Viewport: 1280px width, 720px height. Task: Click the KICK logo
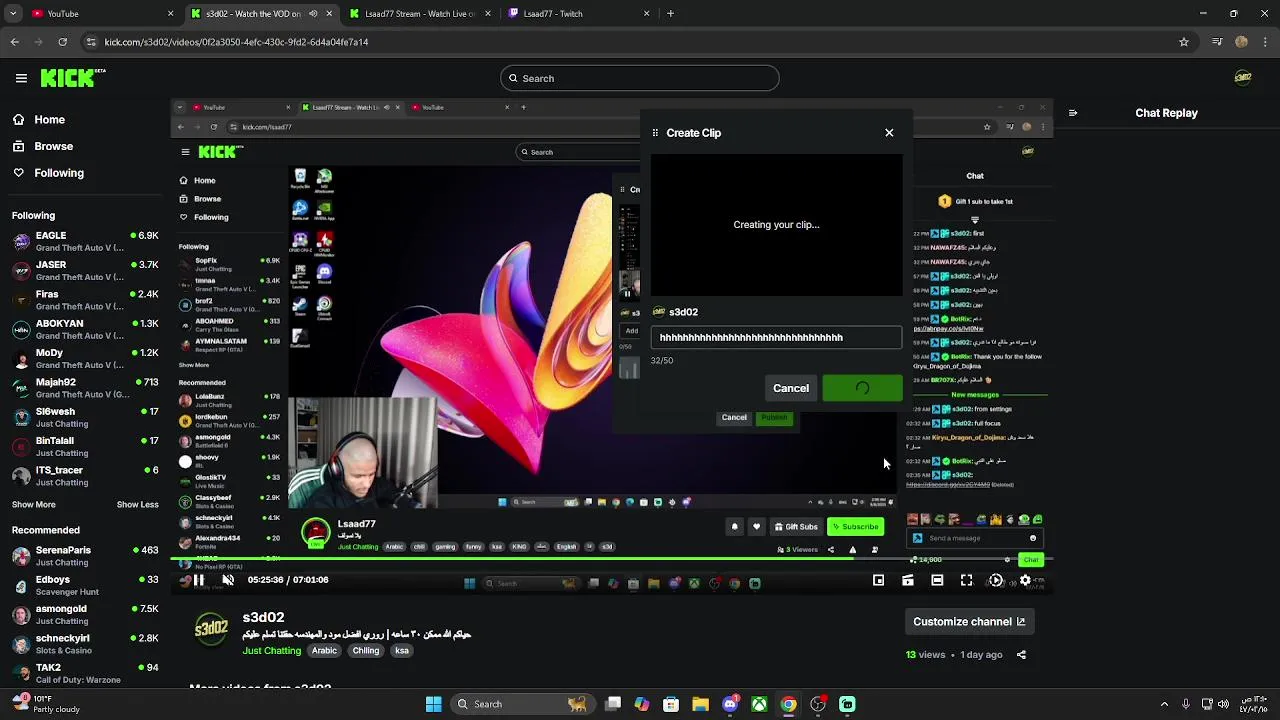pos(73,78)
